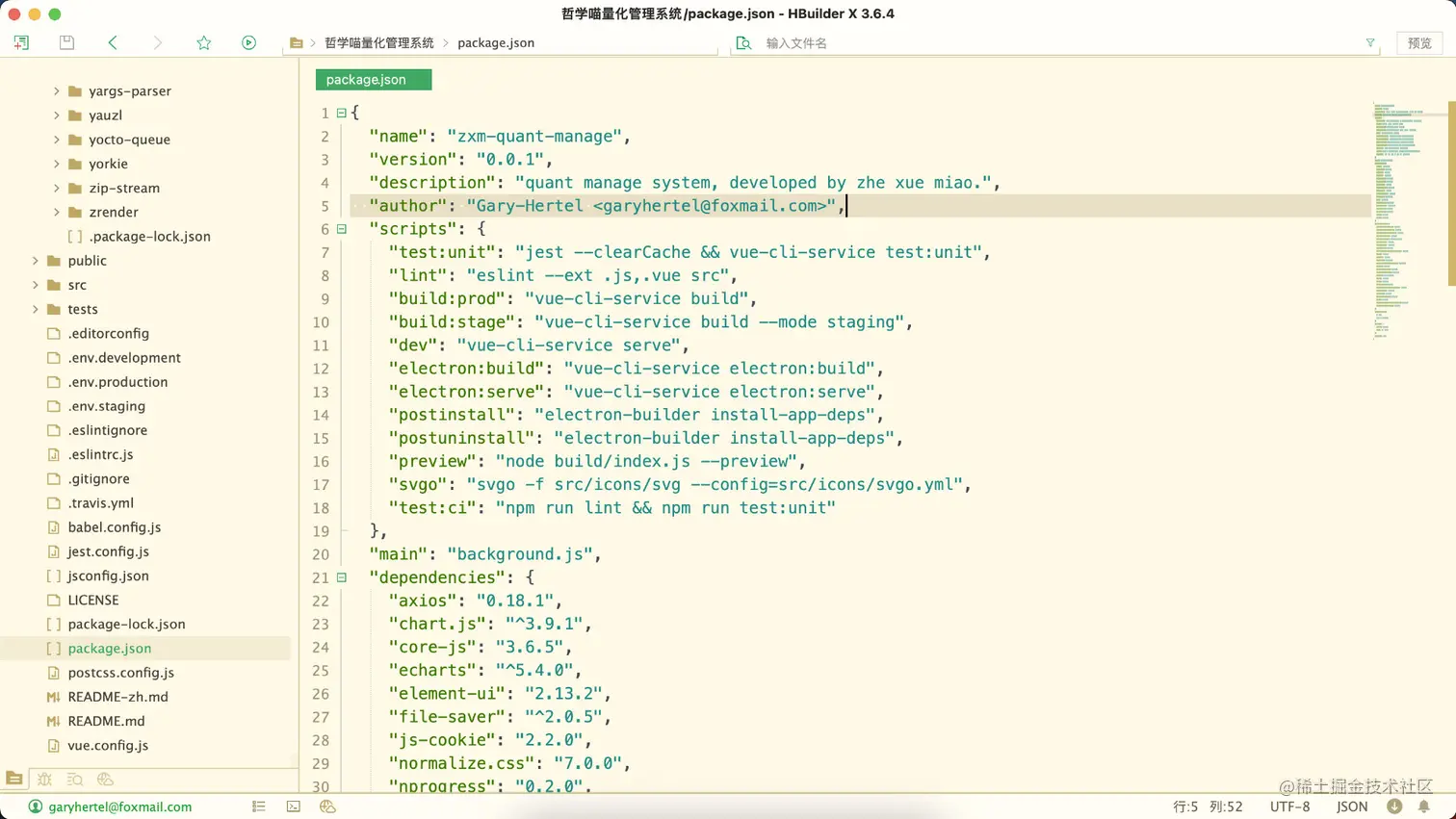The width and height of the screenshot is (1456, 819).
Task: Open README.md in the file tree
Action: (x=106, y=721)
